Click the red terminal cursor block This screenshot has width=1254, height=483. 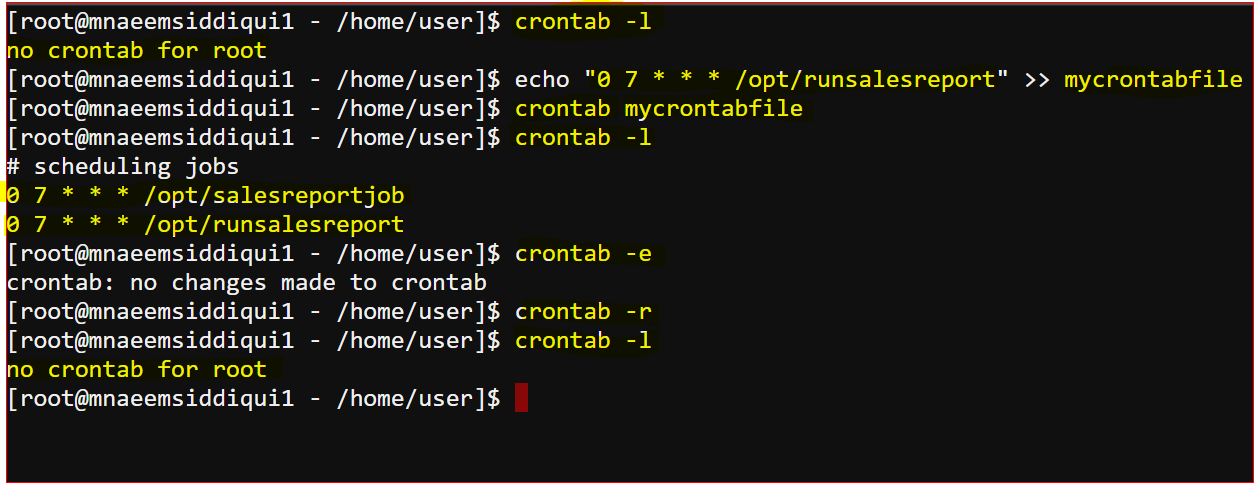pyautogui.click(x=521, y=399)
